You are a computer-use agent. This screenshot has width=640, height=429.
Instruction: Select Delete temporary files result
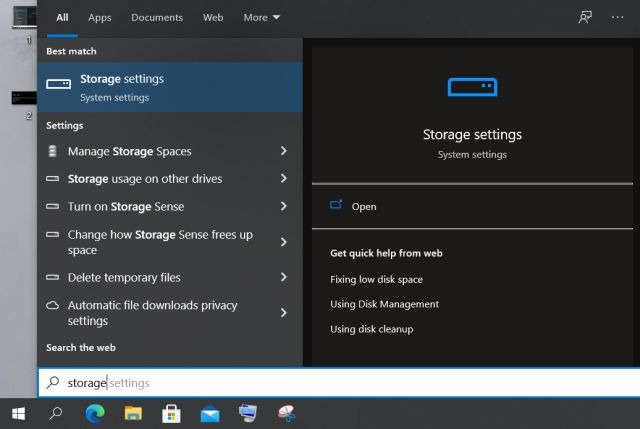click(170, 277)
